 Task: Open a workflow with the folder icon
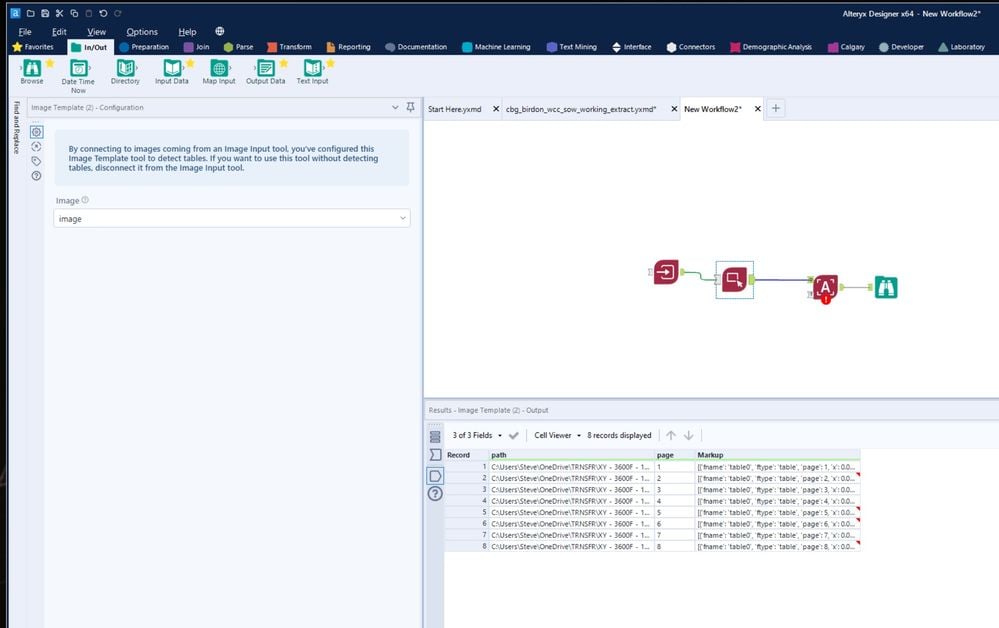point(30,13)
